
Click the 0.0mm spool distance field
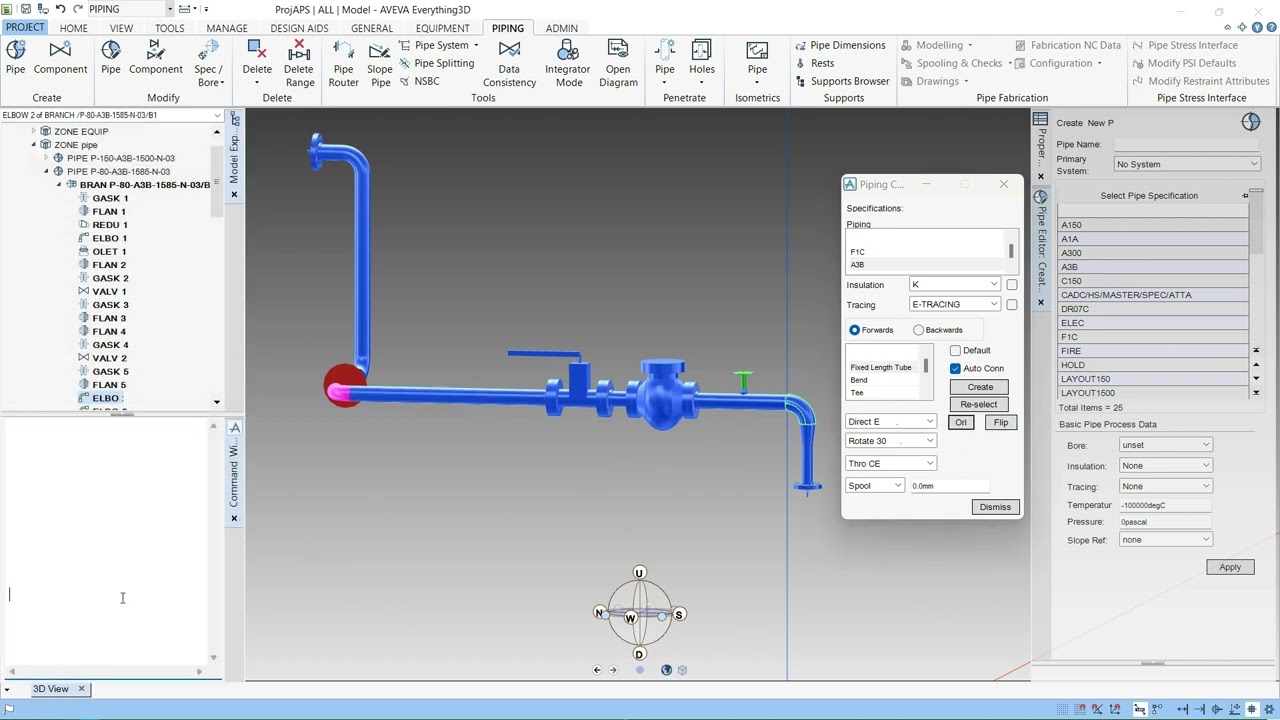point(950,486)
